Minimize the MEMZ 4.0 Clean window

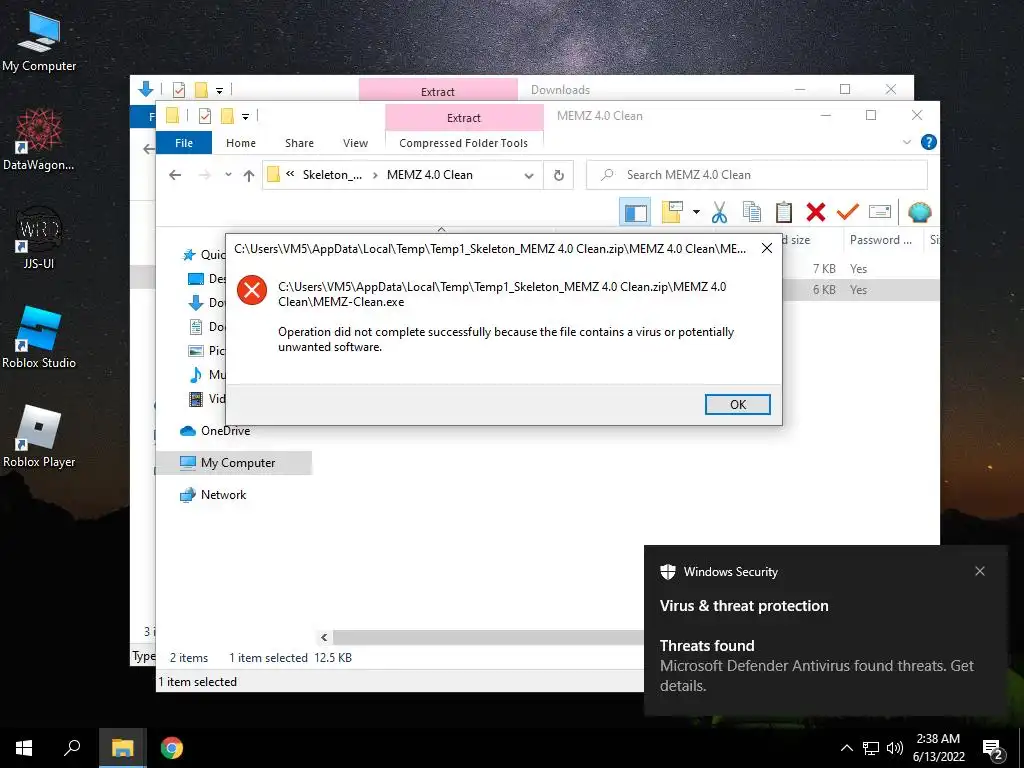point(825,116)
